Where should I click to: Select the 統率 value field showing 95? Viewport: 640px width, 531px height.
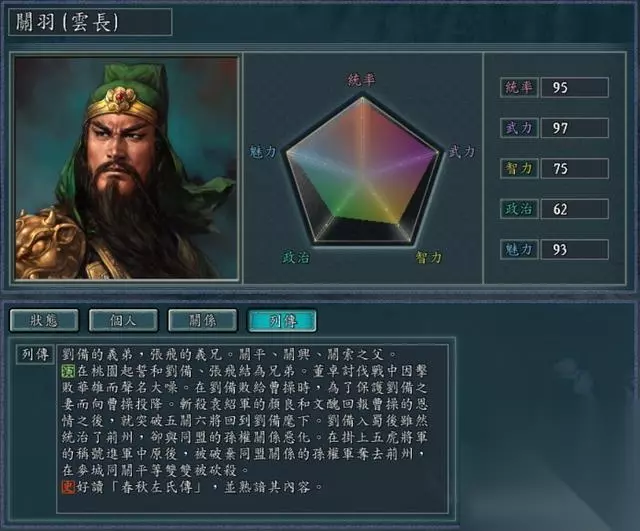pyautogui.click(x=575, y=87)
